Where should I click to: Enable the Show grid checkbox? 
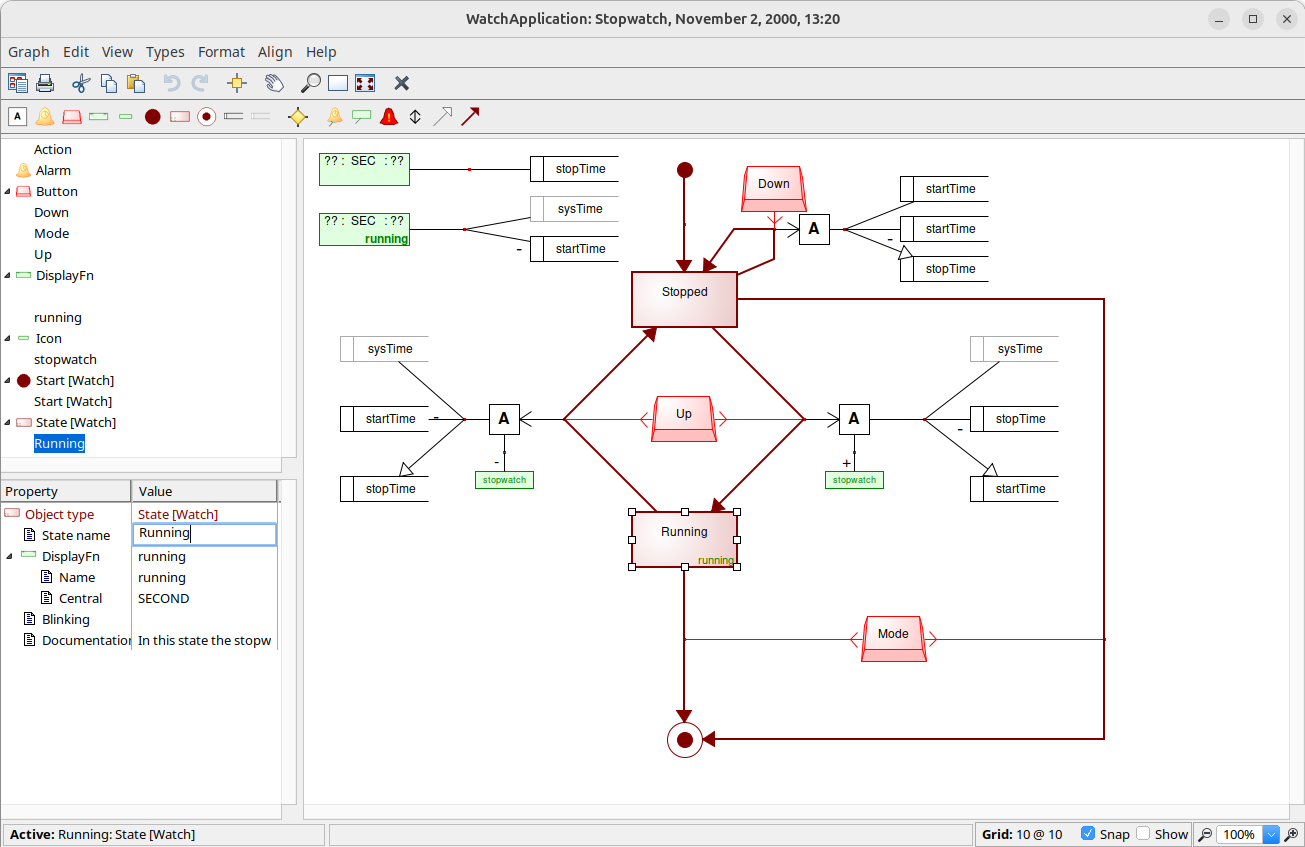point(1143,834)
